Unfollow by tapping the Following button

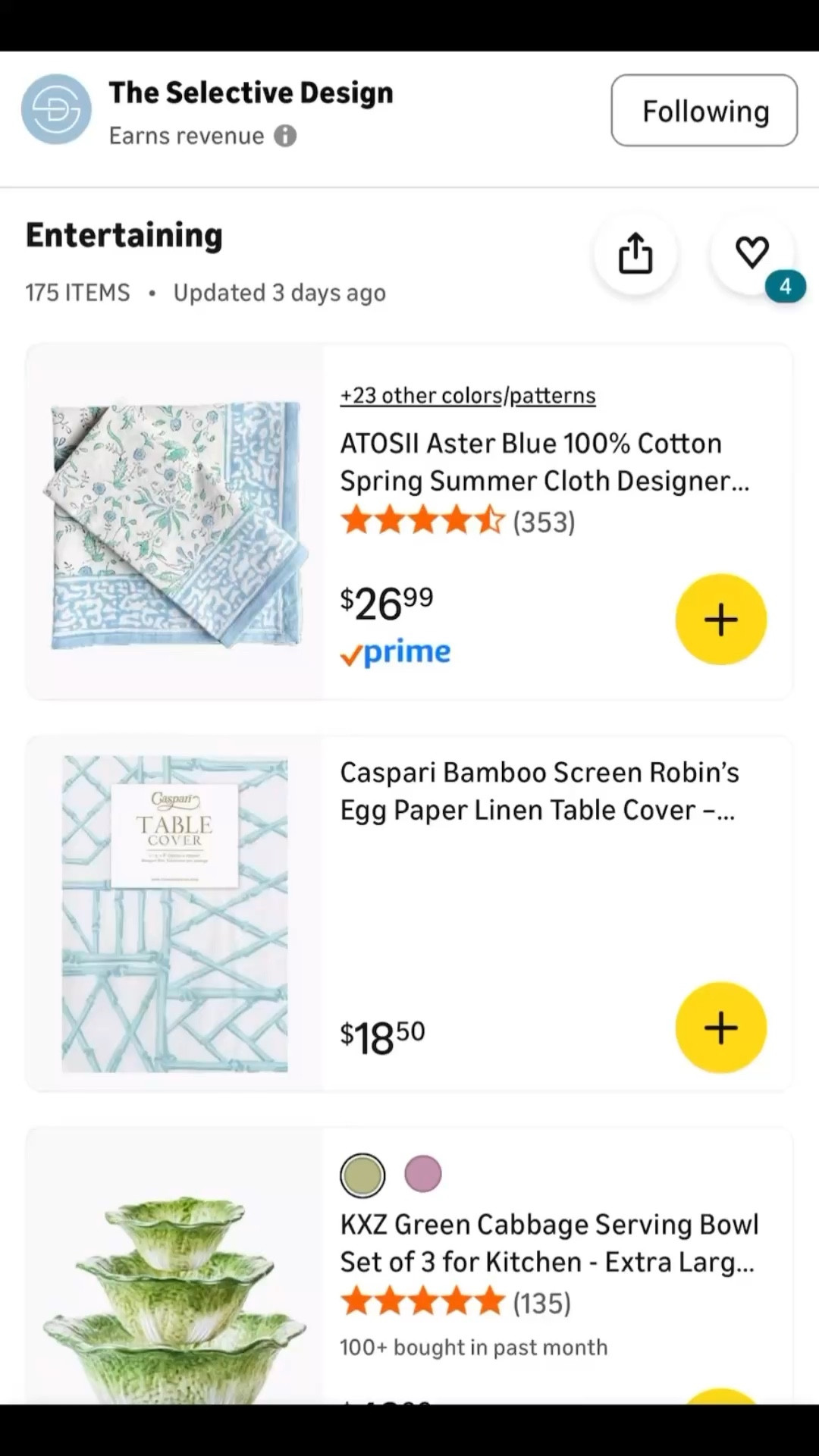coord(704,110)
